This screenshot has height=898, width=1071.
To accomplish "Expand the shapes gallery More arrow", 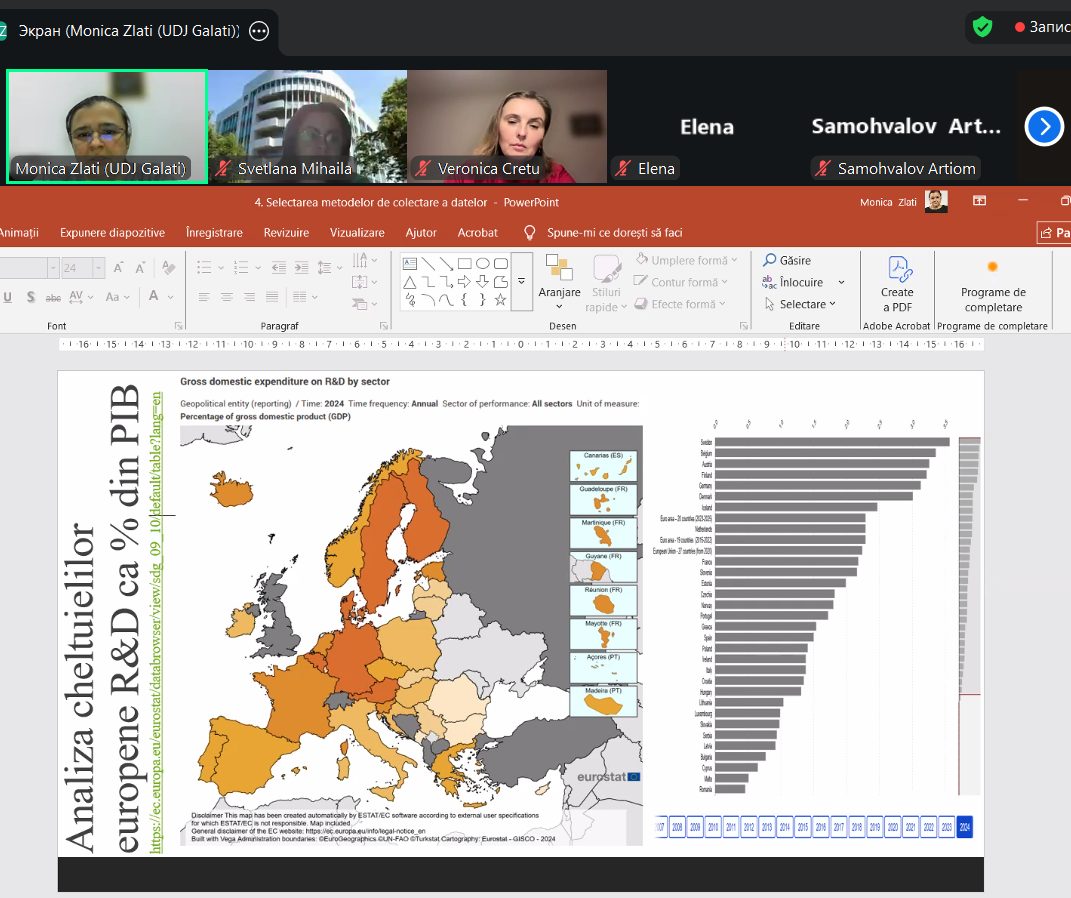I will pos(521,282).
